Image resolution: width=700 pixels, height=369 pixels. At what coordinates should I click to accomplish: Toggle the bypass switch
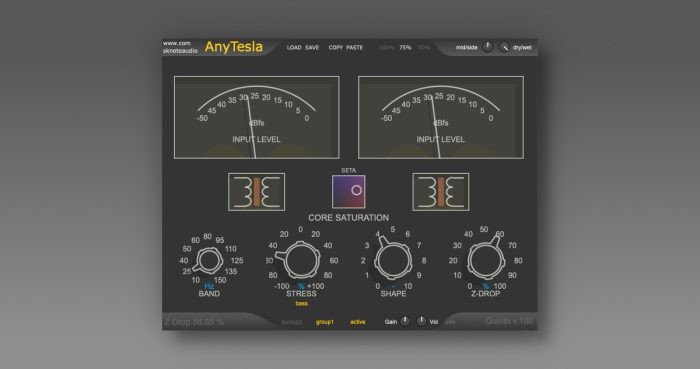pos(292,322)
